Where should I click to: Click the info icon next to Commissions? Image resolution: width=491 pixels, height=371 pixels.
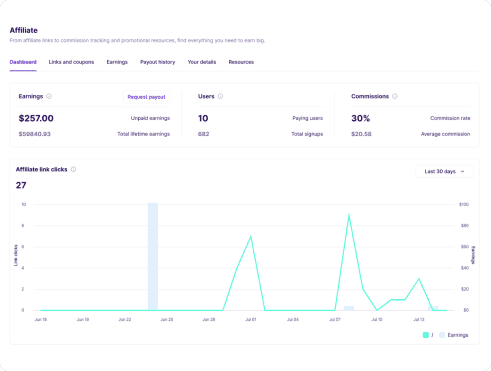pyautogui.click(x=395, y=96)
